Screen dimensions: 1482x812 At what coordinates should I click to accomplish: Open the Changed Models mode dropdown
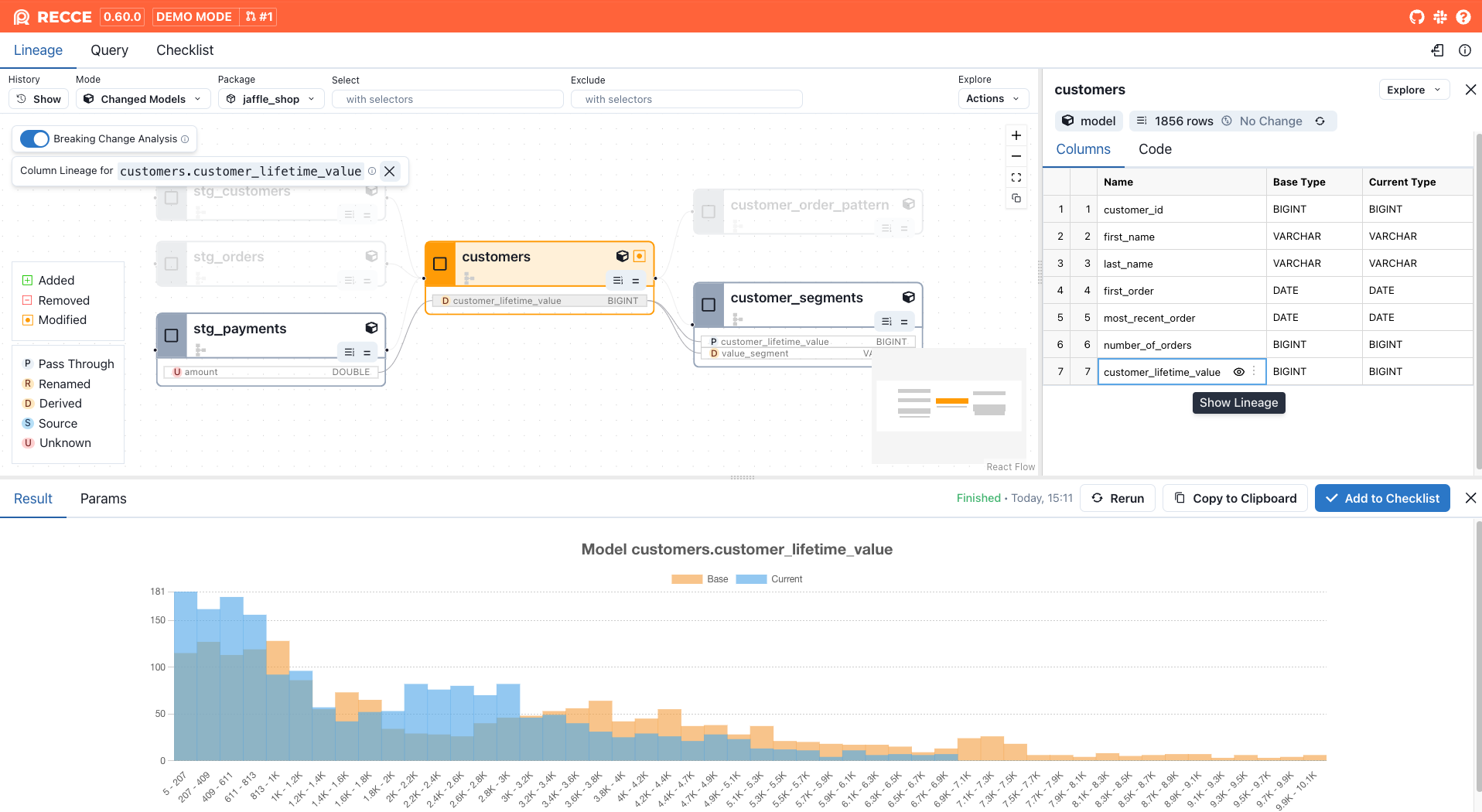[x=143, y=99]
